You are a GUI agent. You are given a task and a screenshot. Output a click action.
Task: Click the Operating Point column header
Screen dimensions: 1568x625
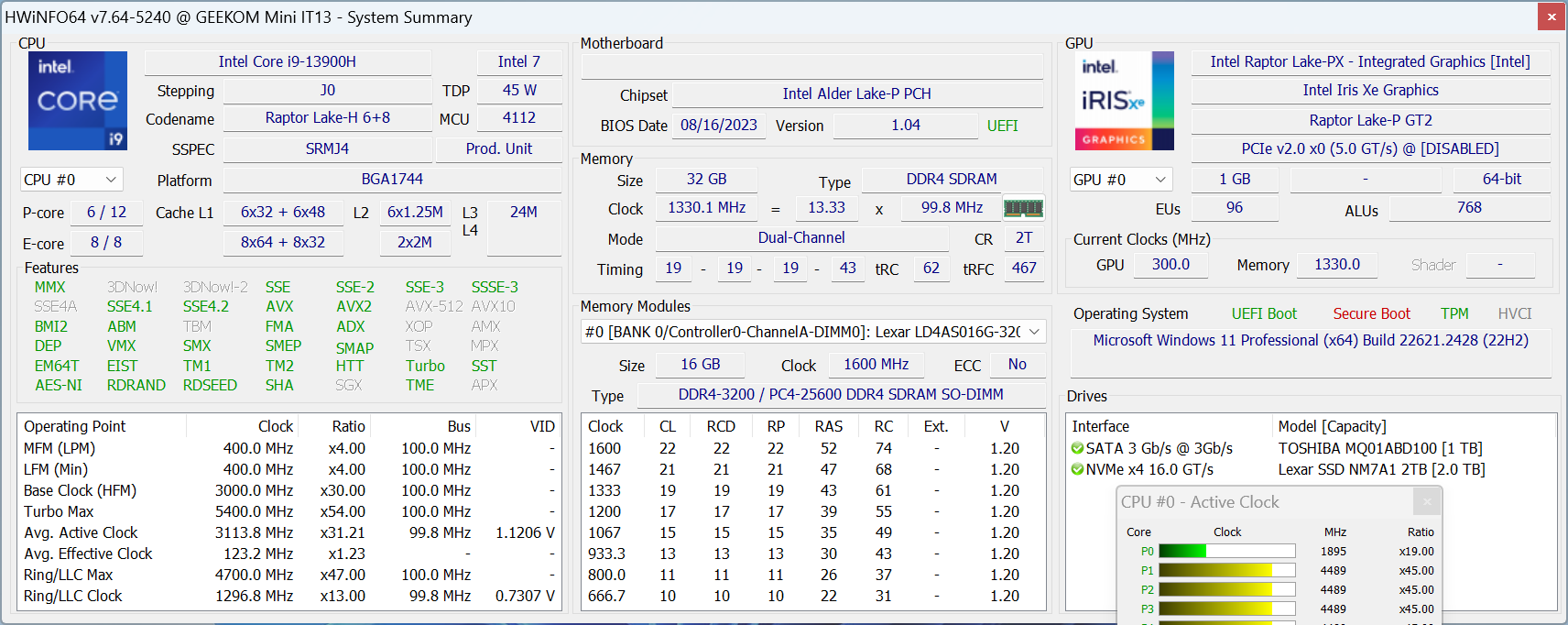(x=103, y=426)
